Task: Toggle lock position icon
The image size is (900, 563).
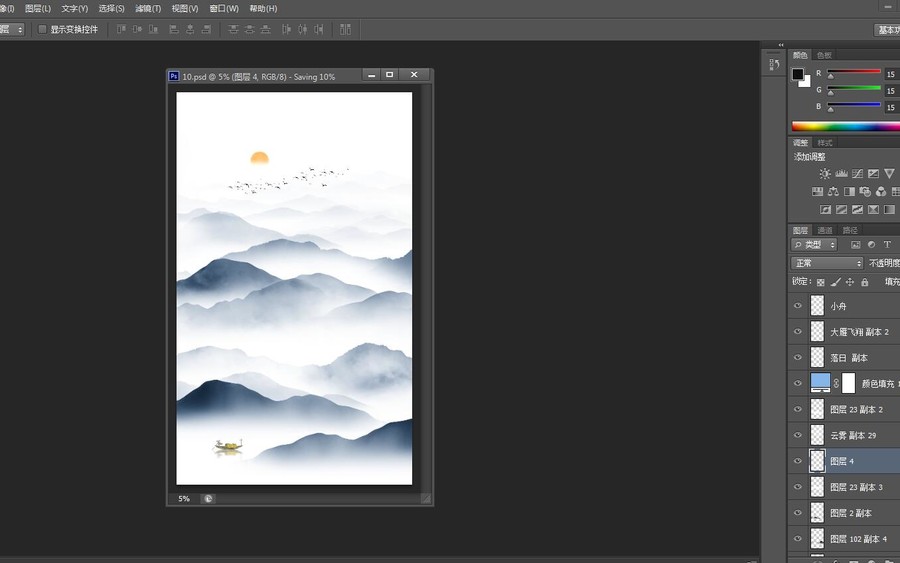Action: pyautogui.click(x=850, y=282)
